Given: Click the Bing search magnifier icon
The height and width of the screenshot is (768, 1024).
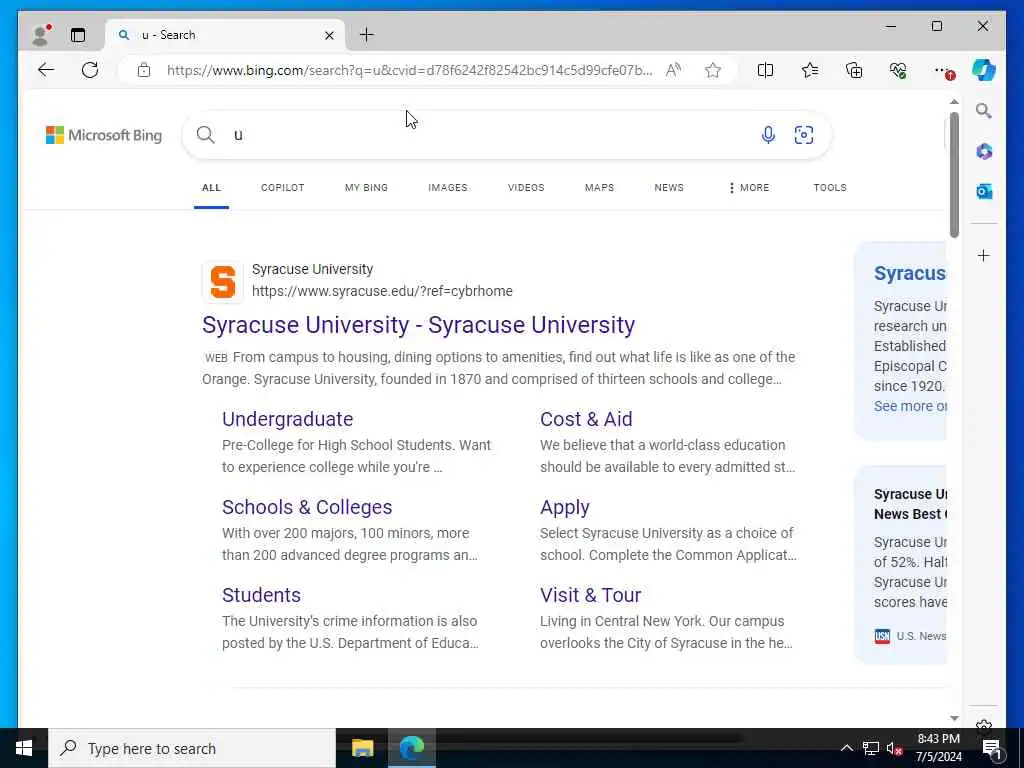Looking at the screenshot, I should click(x=206, y=135).
